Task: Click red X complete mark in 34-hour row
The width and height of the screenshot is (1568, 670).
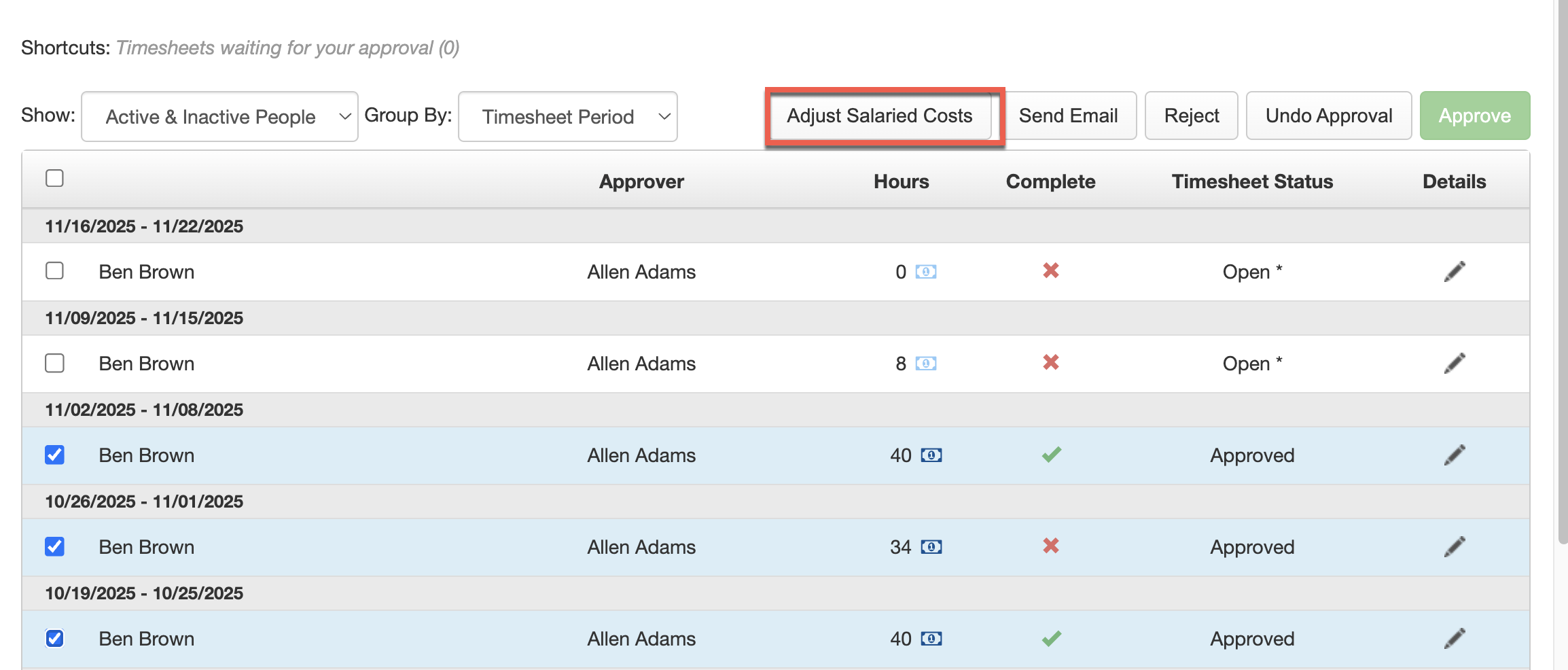Action: click(1051, 546)
